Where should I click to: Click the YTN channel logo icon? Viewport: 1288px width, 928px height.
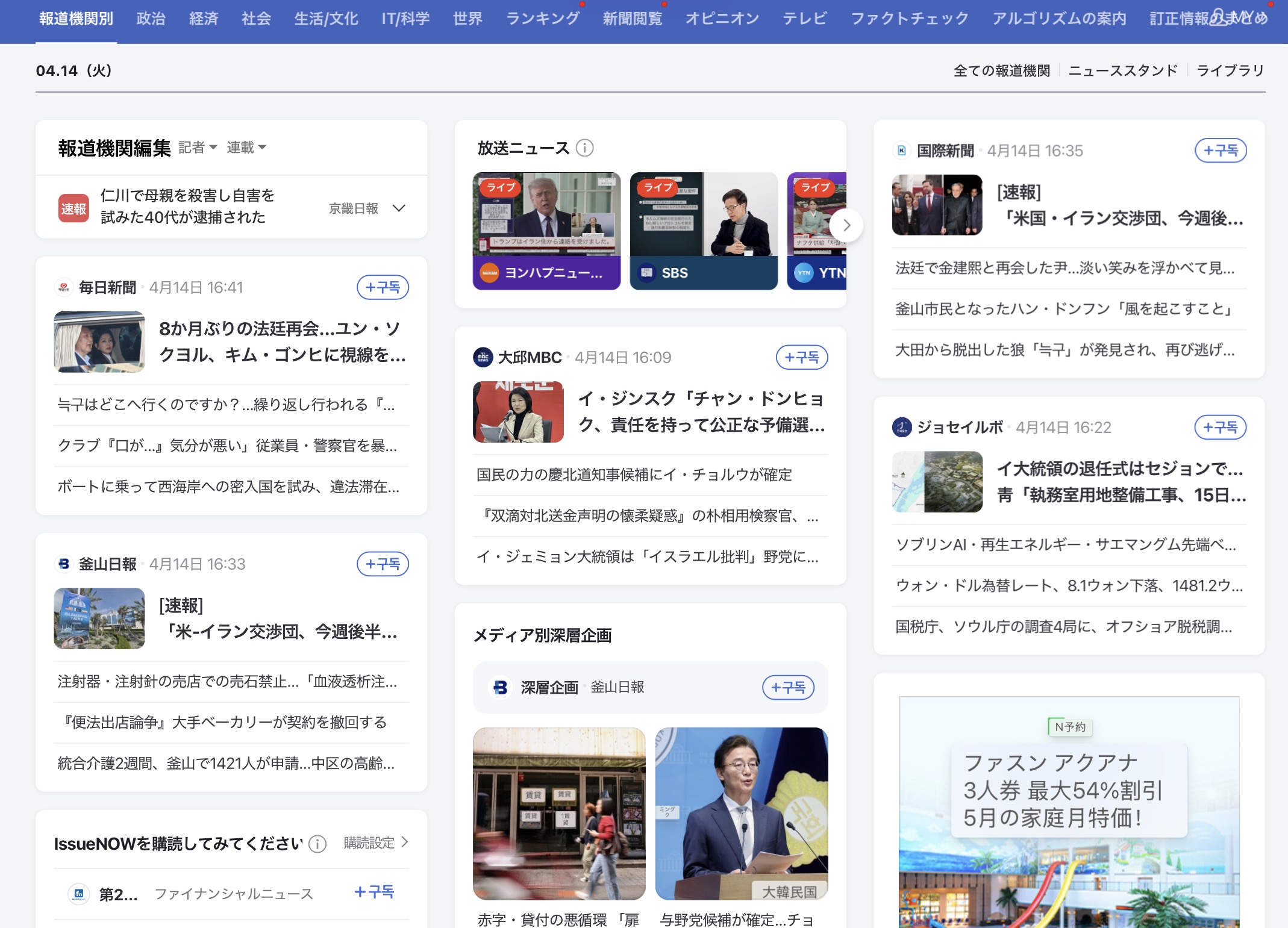click(x=804, y=273)
